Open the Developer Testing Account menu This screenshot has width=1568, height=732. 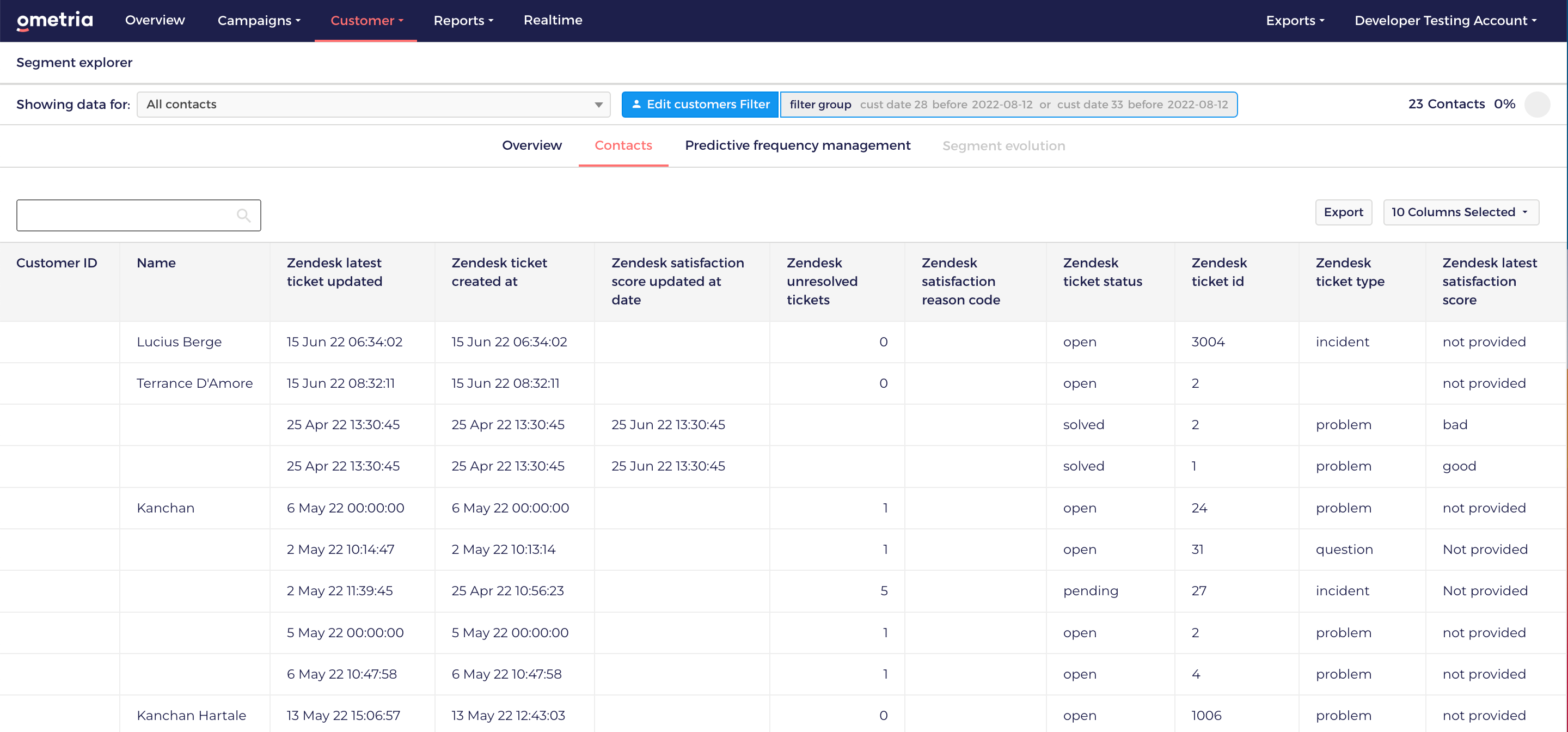pos(1445,20)
